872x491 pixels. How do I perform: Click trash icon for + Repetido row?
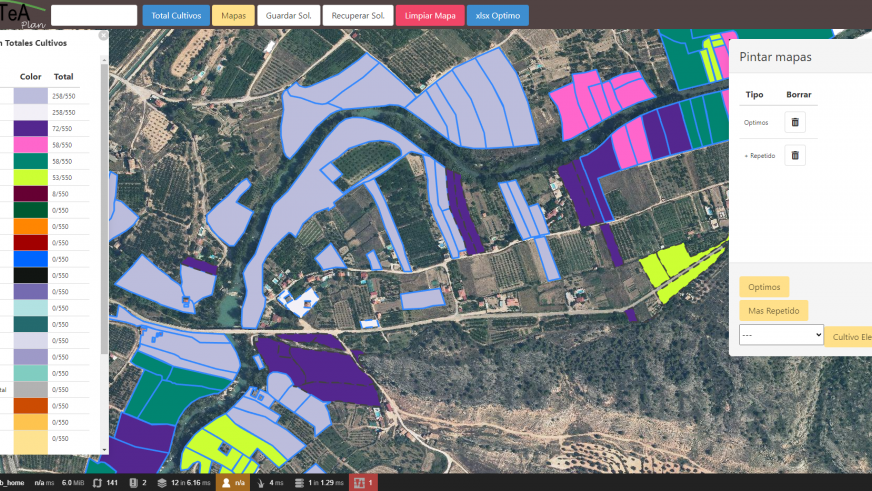(795, 155)
